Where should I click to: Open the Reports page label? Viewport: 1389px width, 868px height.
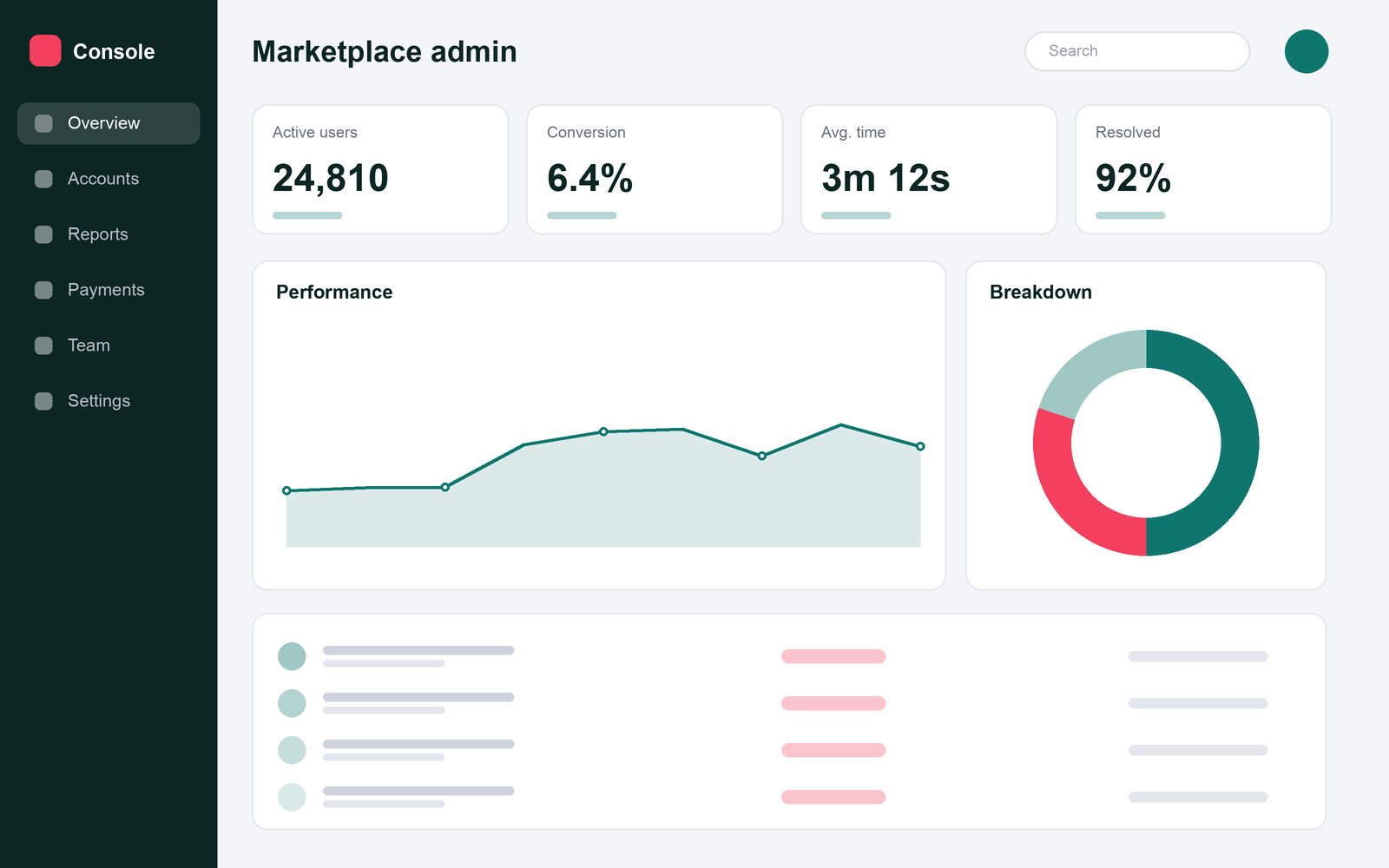click(x=98, y=234)
